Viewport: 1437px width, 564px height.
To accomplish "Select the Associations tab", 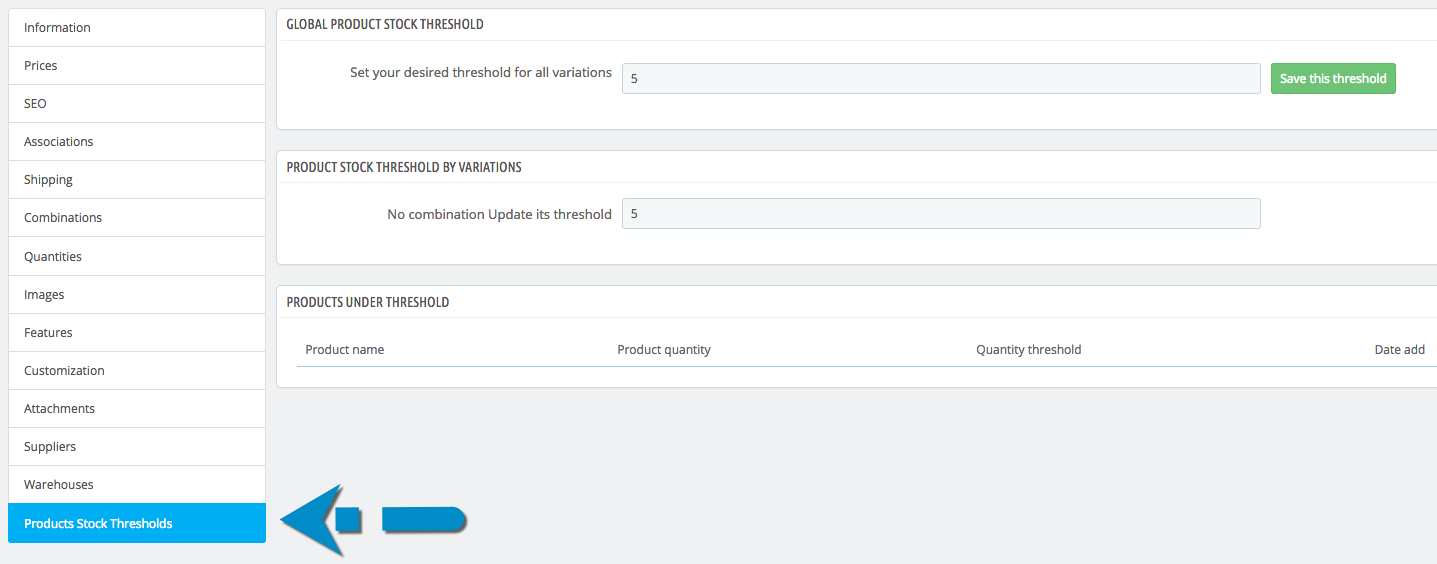I will click(58, 141).
